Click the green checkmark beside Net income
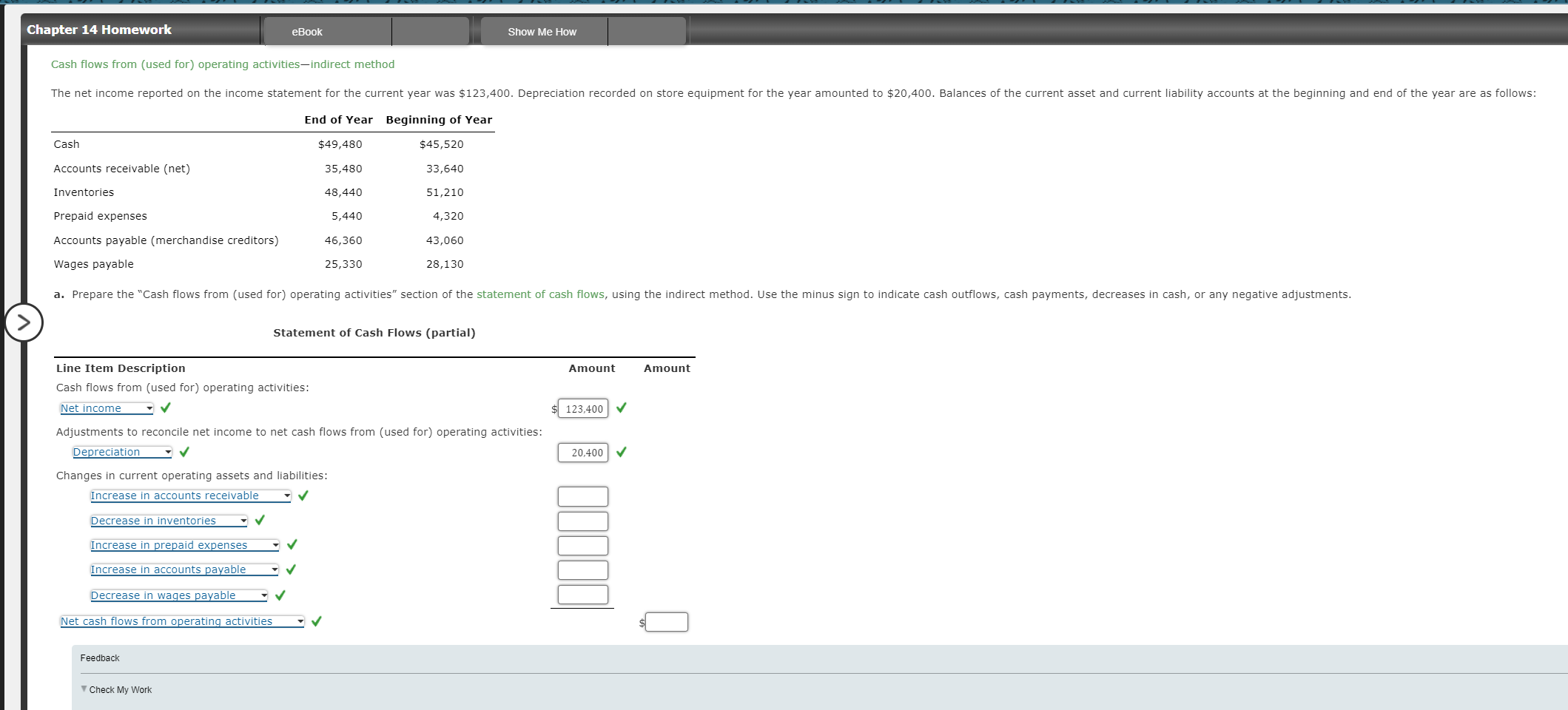Image resolution: width=1568 pixels, height=710 pixels. 165,408
